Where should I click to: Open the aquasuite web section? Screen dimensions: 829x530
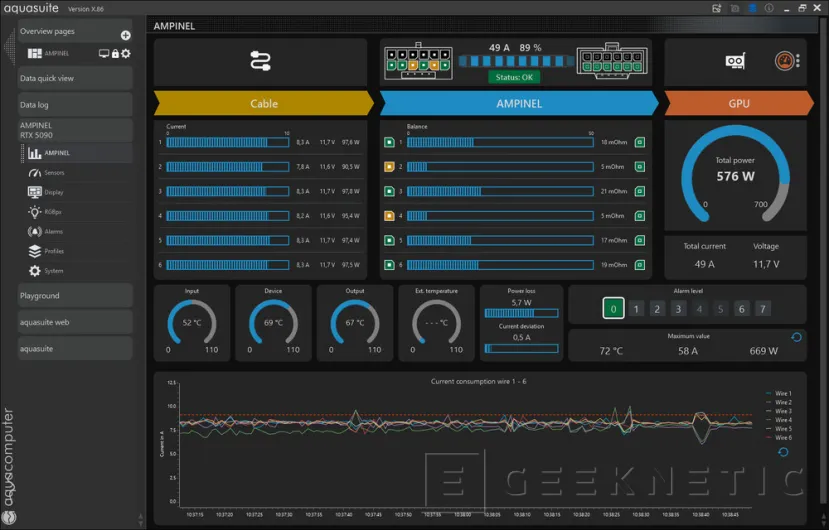(75, 322)
